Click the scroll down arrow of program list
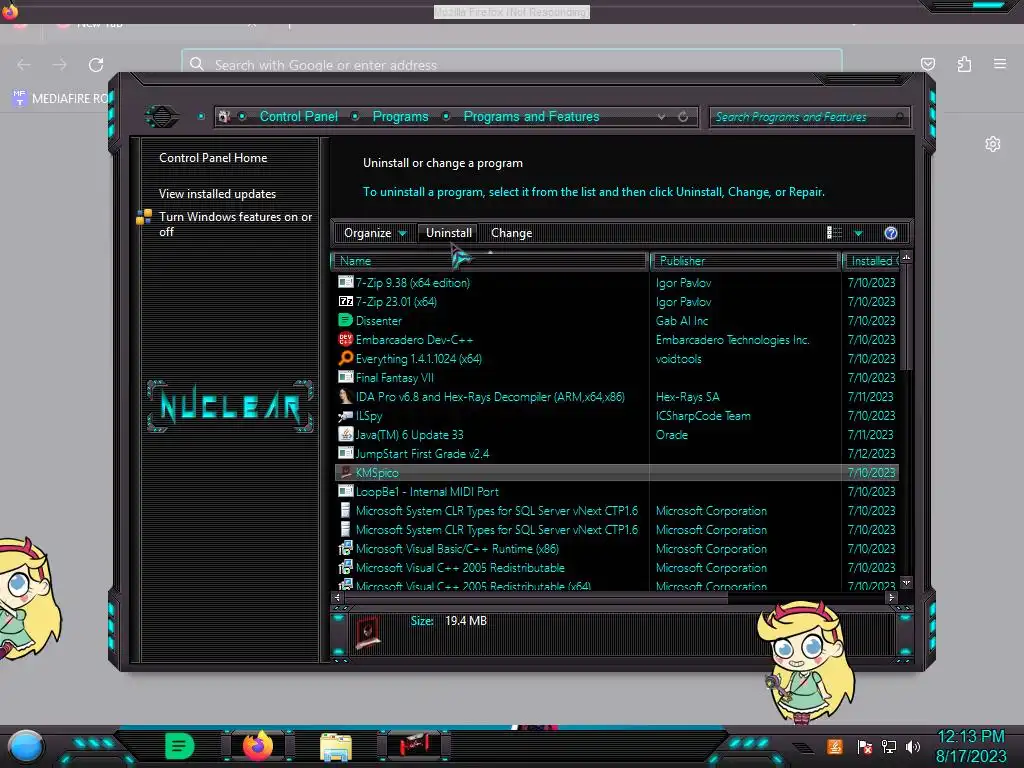The height and width of the screenshot is (768, 1024). pyautogui.click(x=906, y=583)
